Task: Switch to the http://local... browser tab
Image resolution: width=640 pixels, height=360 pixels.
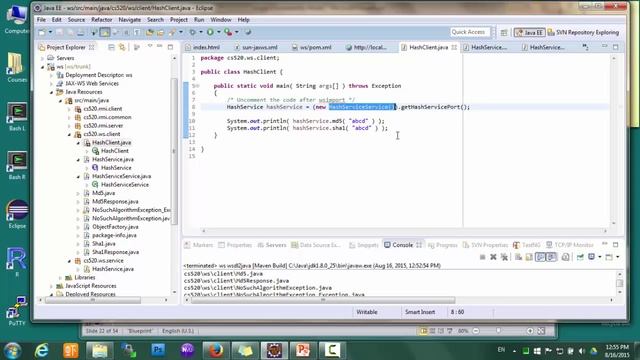Action: [367, 47]
